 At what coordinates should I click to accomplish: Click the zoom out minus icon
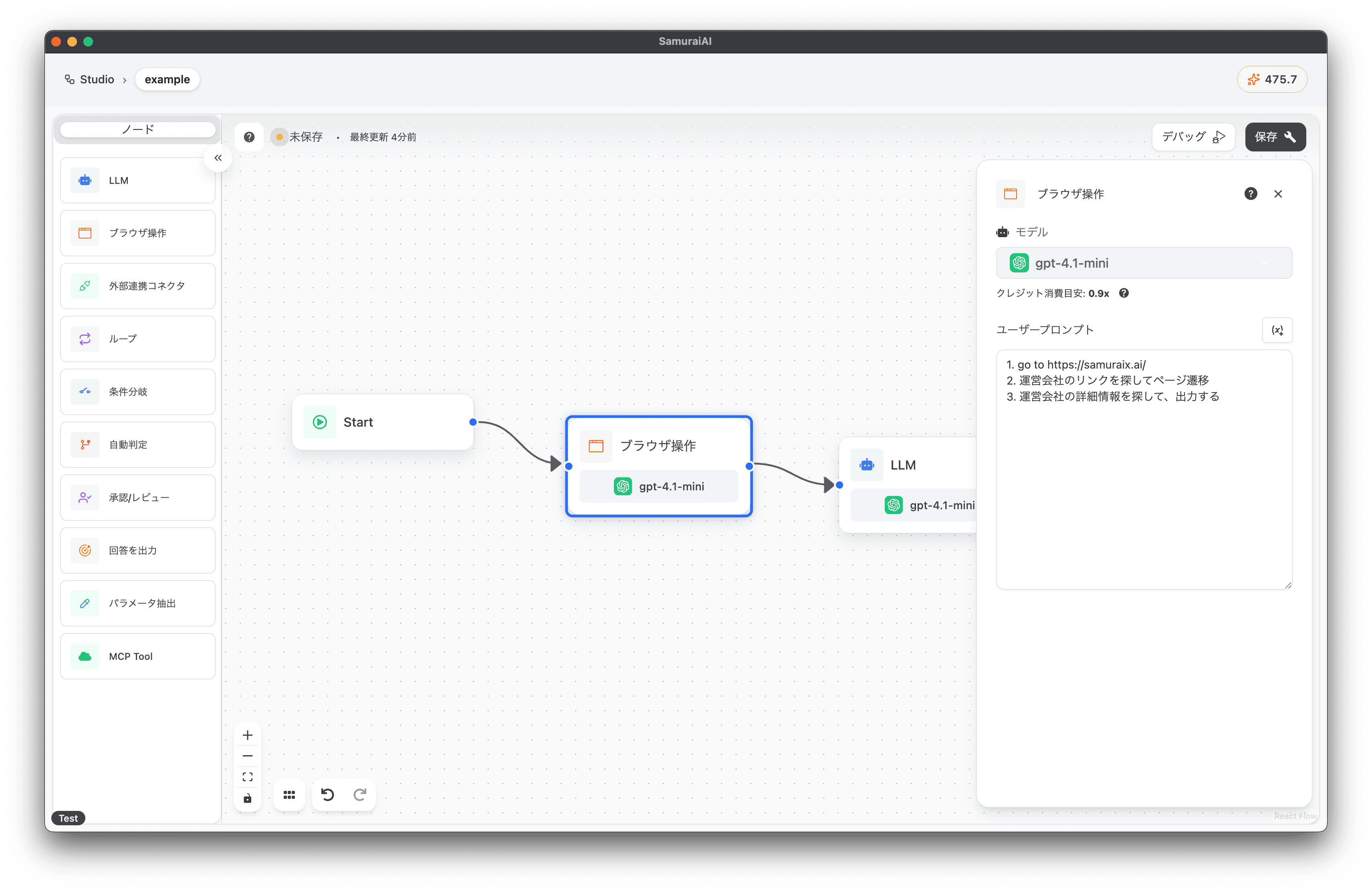(x=248, y=756)
